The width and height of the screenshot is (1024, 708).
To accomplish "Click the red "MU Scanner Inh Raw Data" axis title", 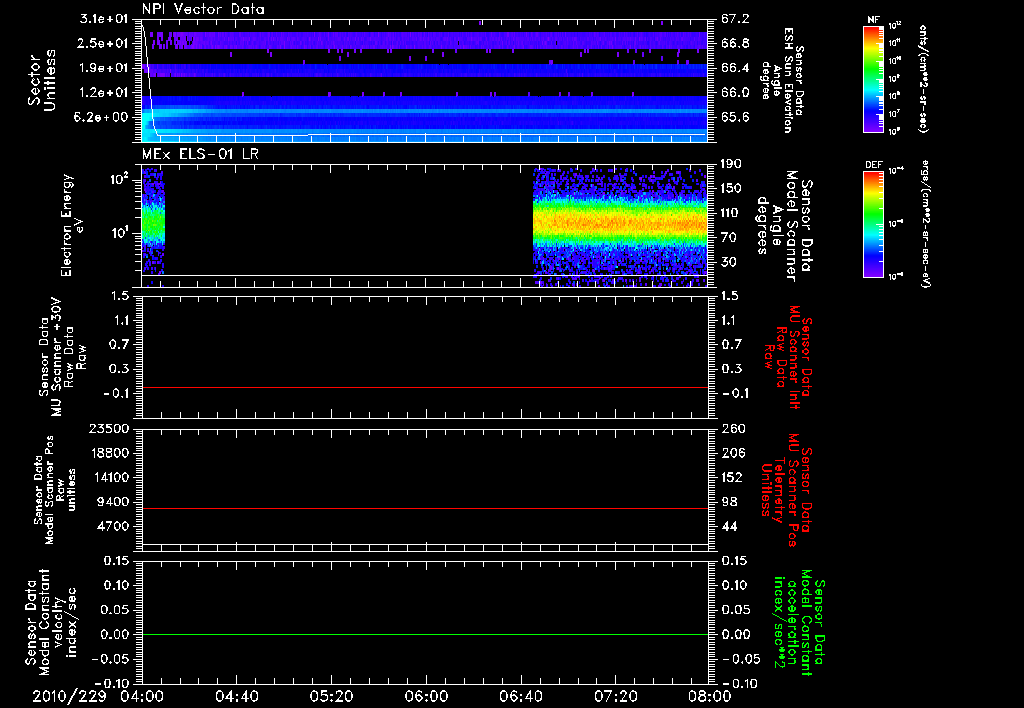I will (x=789, y=357).
